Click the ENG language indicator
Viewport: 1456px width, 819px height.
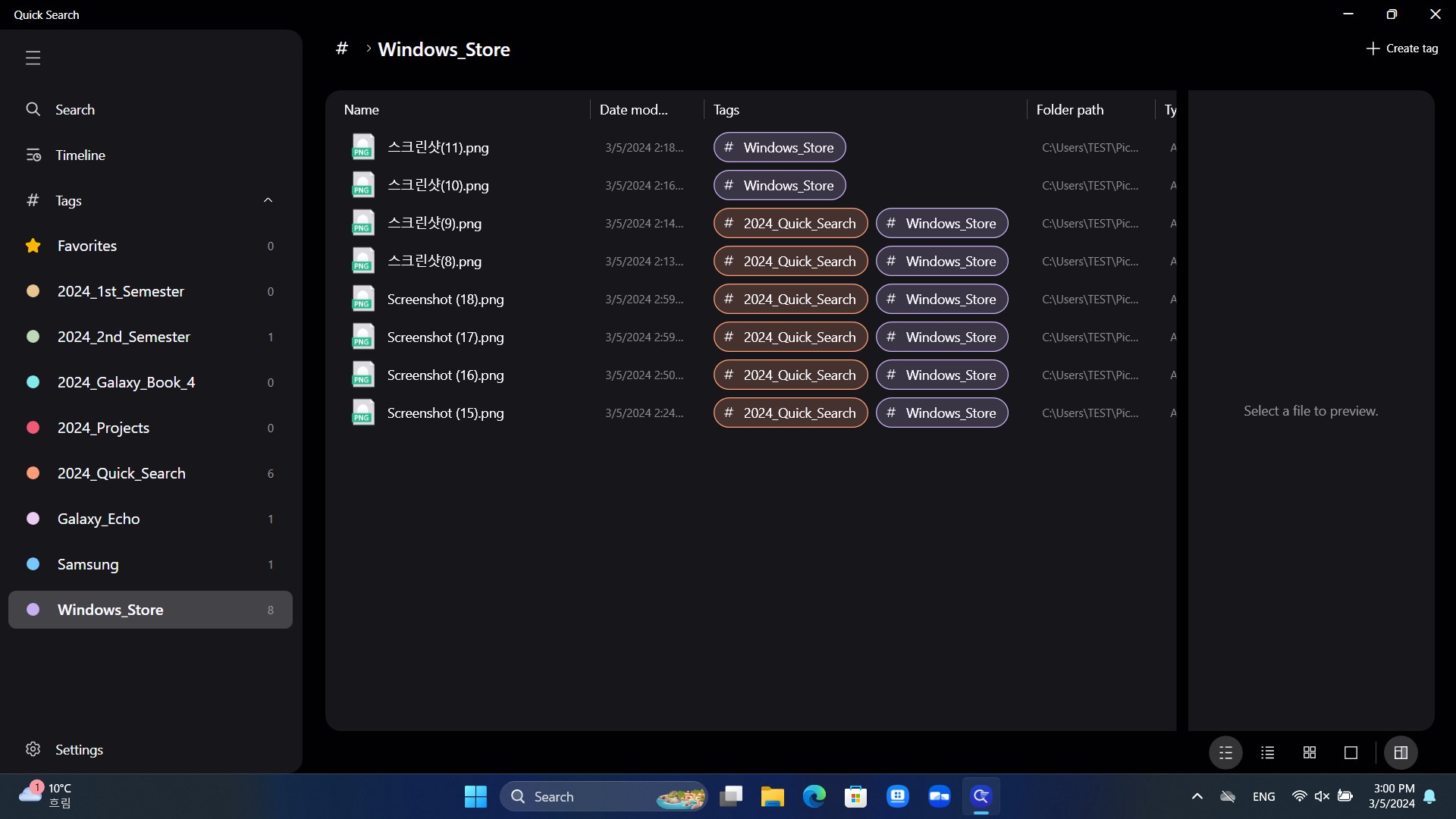(x=1263, y=796)
